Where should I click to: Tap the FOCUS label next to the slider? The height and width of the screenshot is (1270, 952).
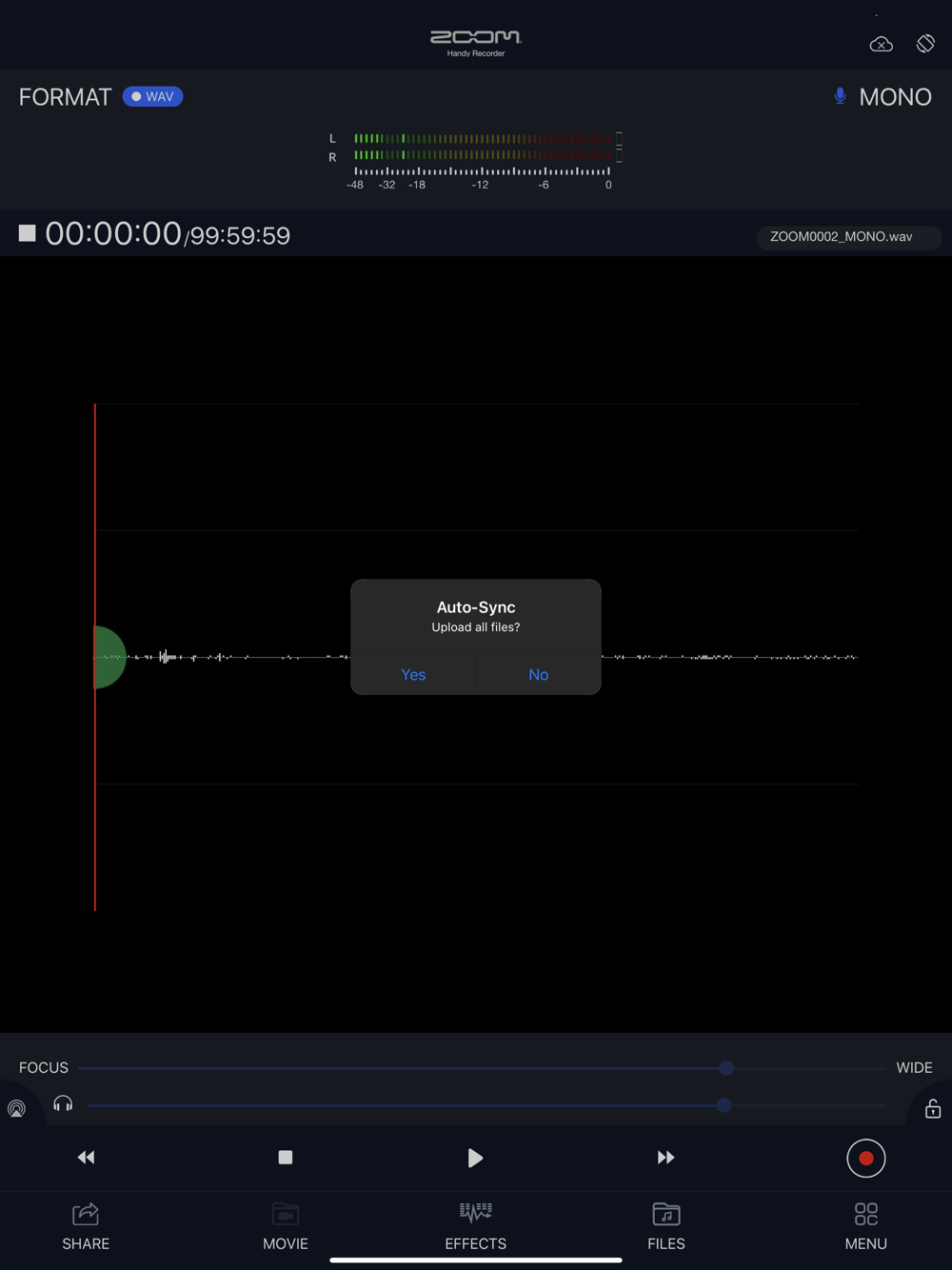coord(44,1068)
